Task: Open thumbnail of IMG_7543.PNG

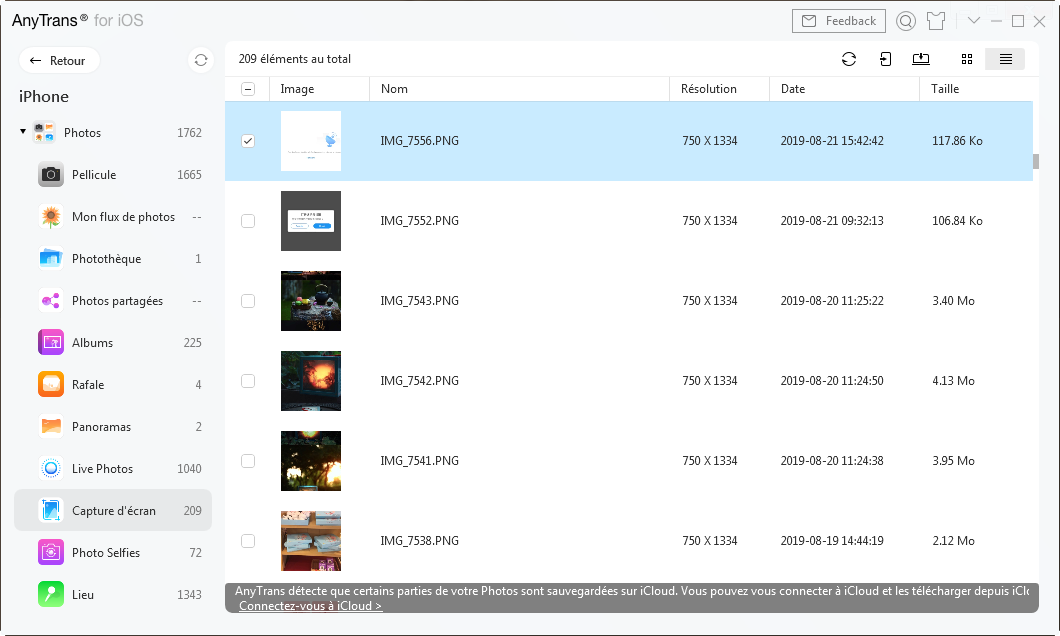Action: [x=311, y=301]
